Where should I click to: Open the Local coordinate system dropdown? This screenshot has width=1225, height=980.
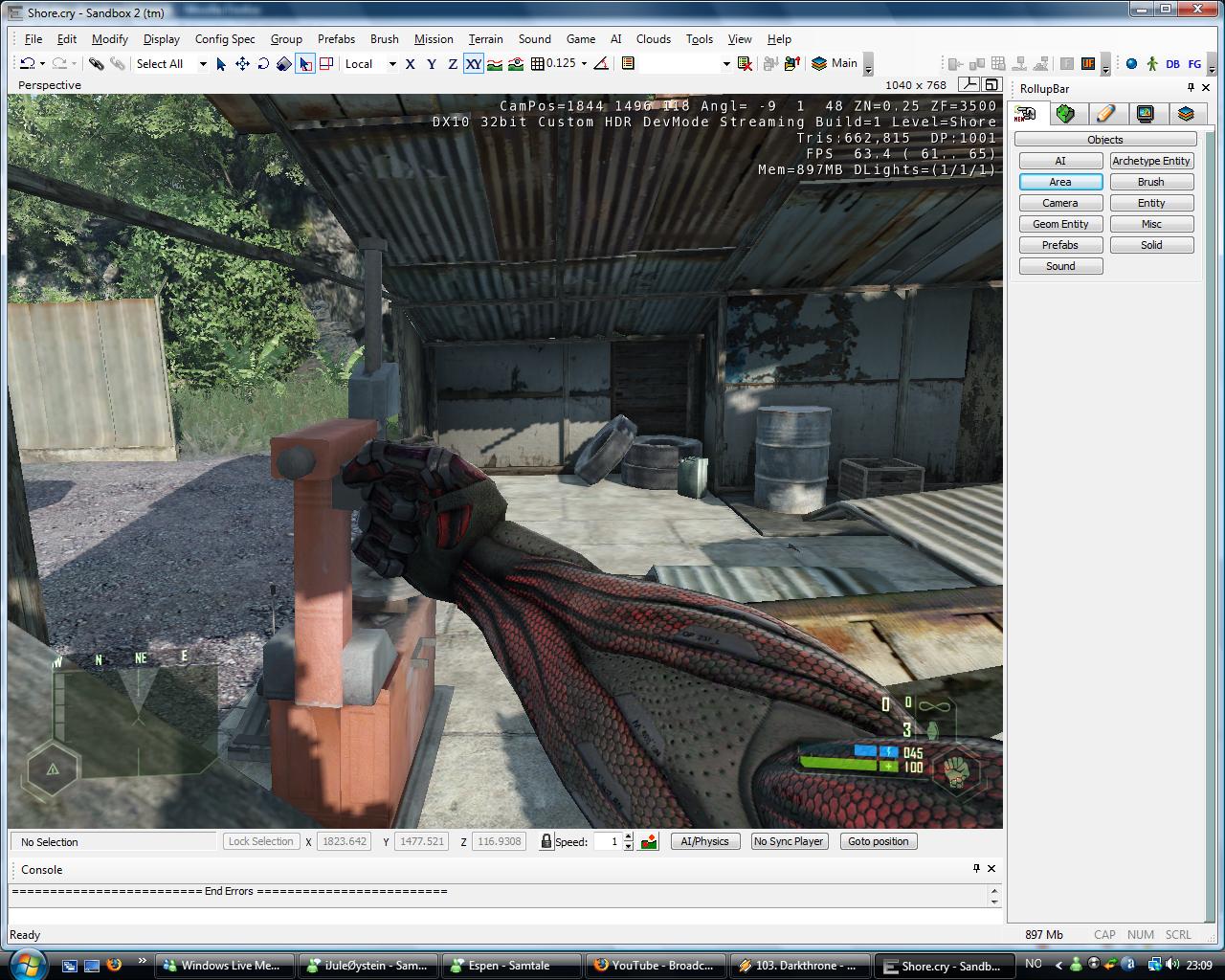click(392, 63)
